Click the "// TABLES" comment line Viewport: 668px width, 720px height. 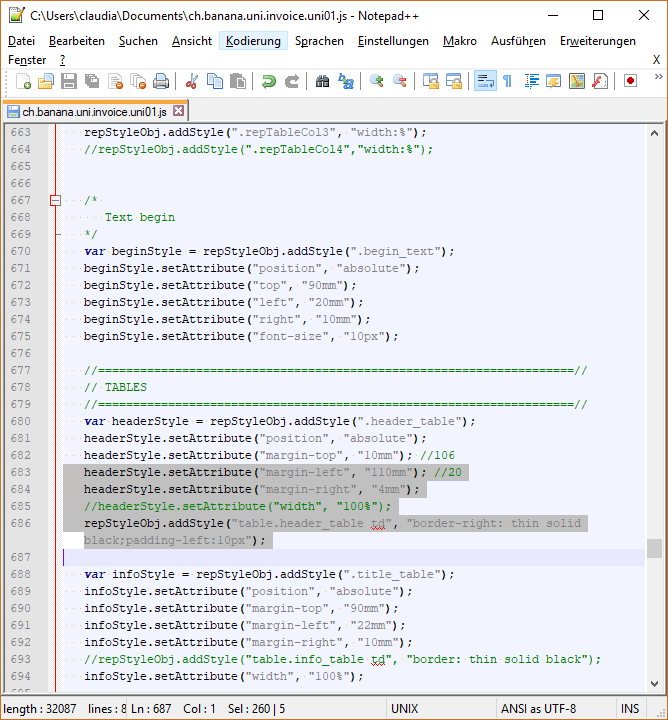(x=115, y=387)
